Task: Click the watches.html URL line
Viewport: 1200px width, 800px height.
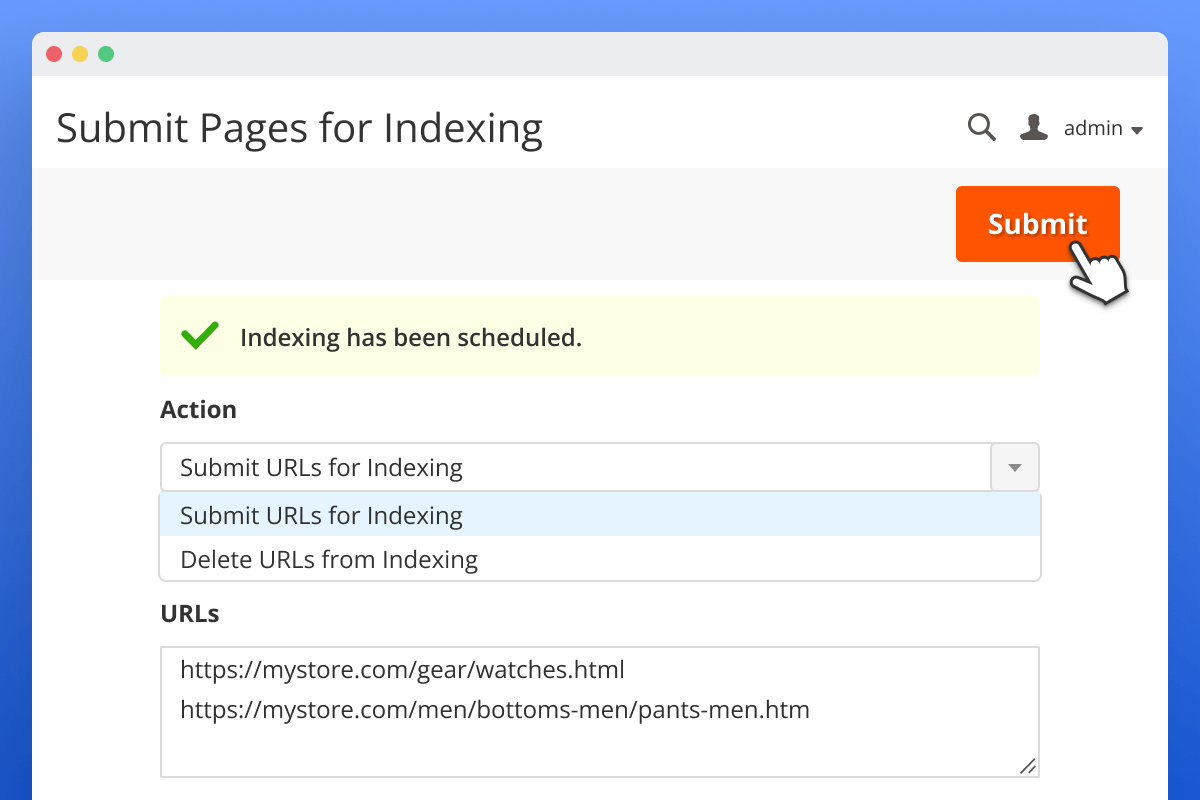Action: (402, 670)
